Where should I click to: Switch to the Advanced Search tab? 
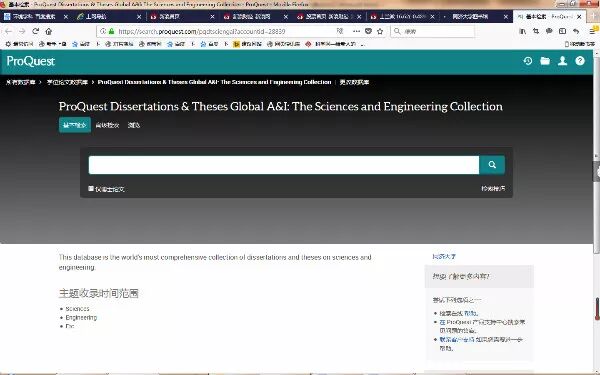pos(108,125)
